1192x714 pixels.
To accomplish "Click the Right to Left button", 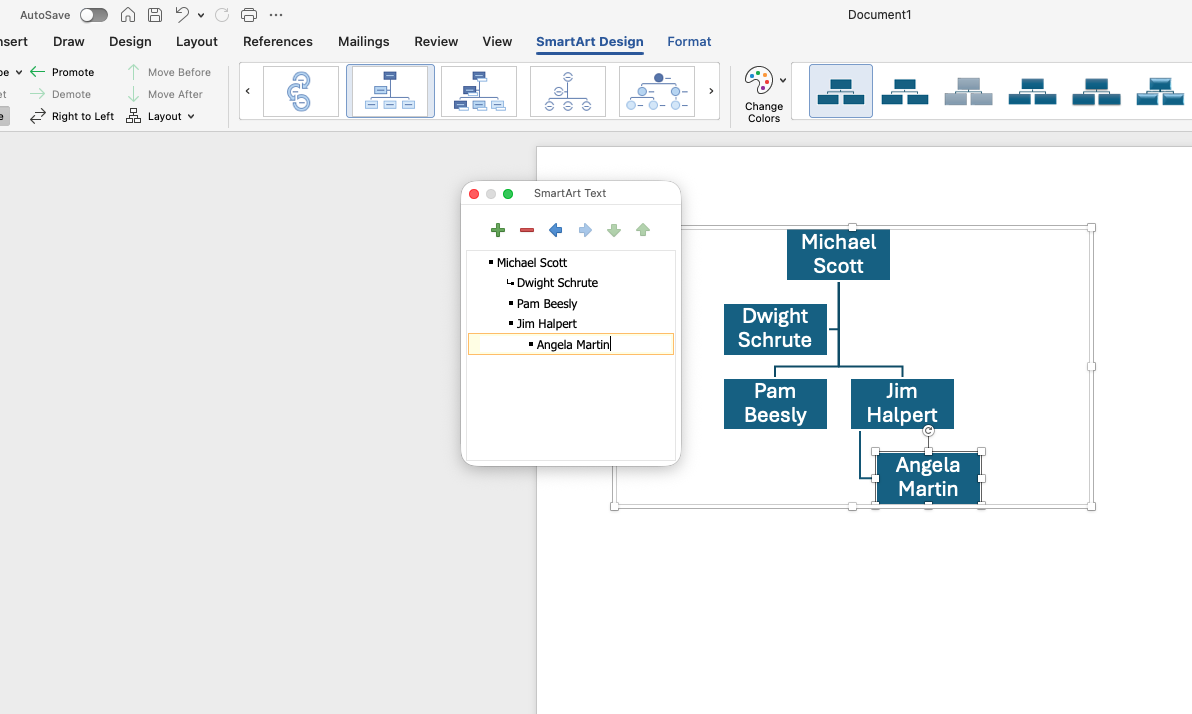I will point(72,116).
